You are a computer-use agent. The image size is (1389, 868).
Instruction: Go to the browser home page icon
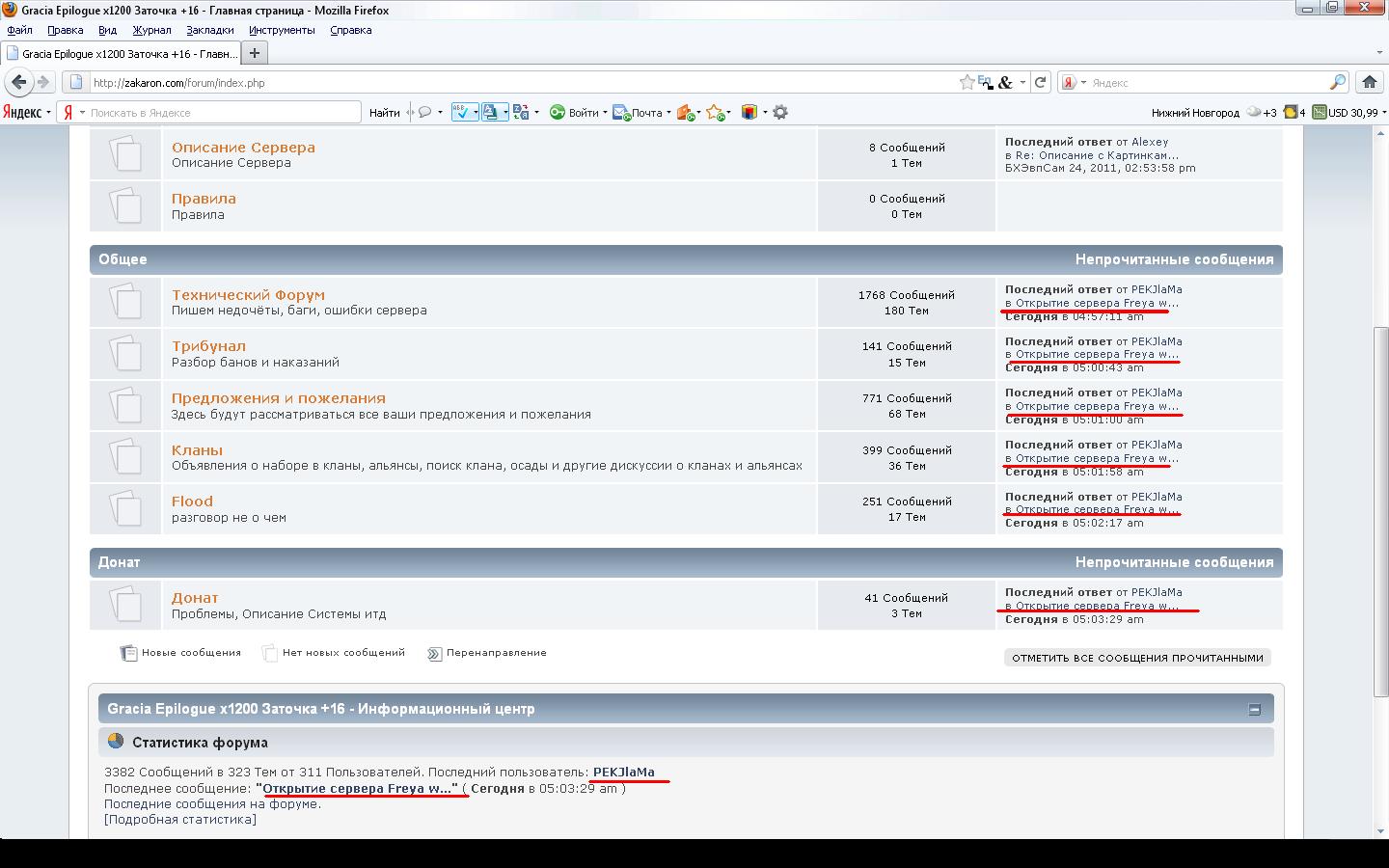pos(1369,83)
